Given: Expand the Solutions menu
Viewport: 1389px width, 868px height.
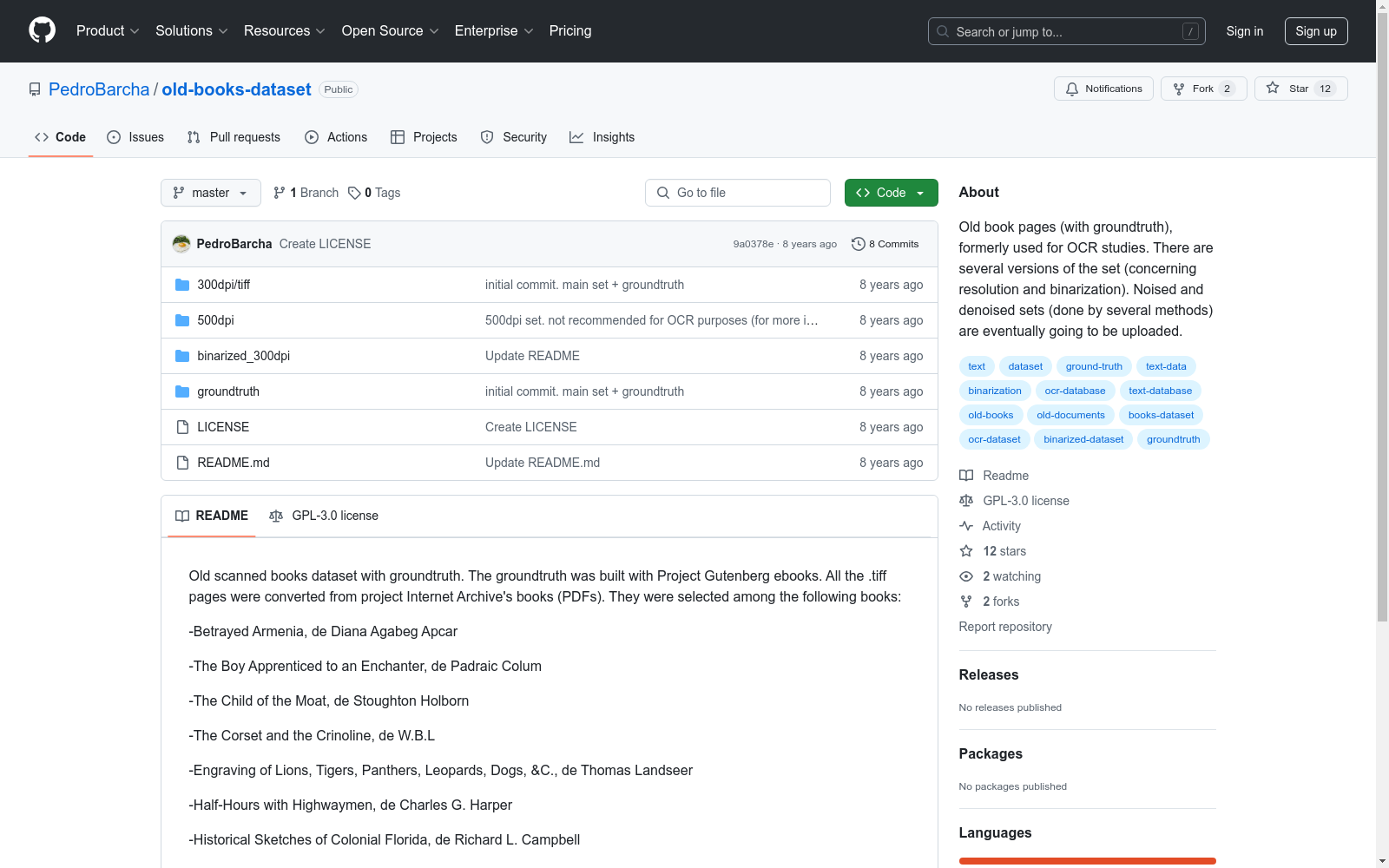Looking at the screenshot, I should [192, 31].
